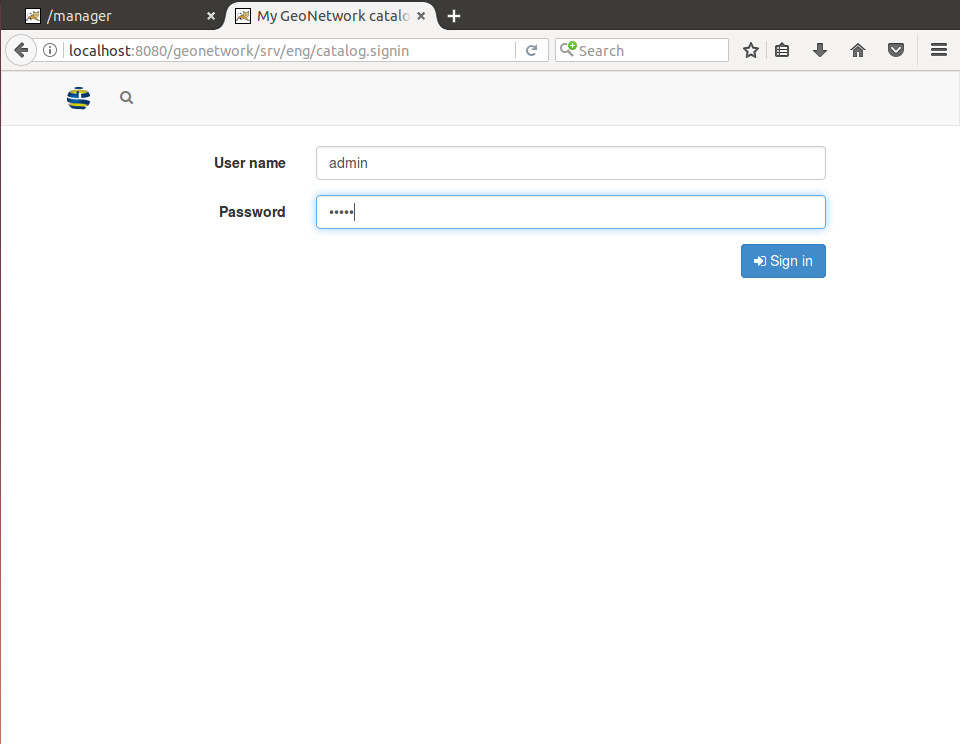960x744 pixels.
Task: Go to the browser home page
Action: pyautogui.click(x=858, y=50)
